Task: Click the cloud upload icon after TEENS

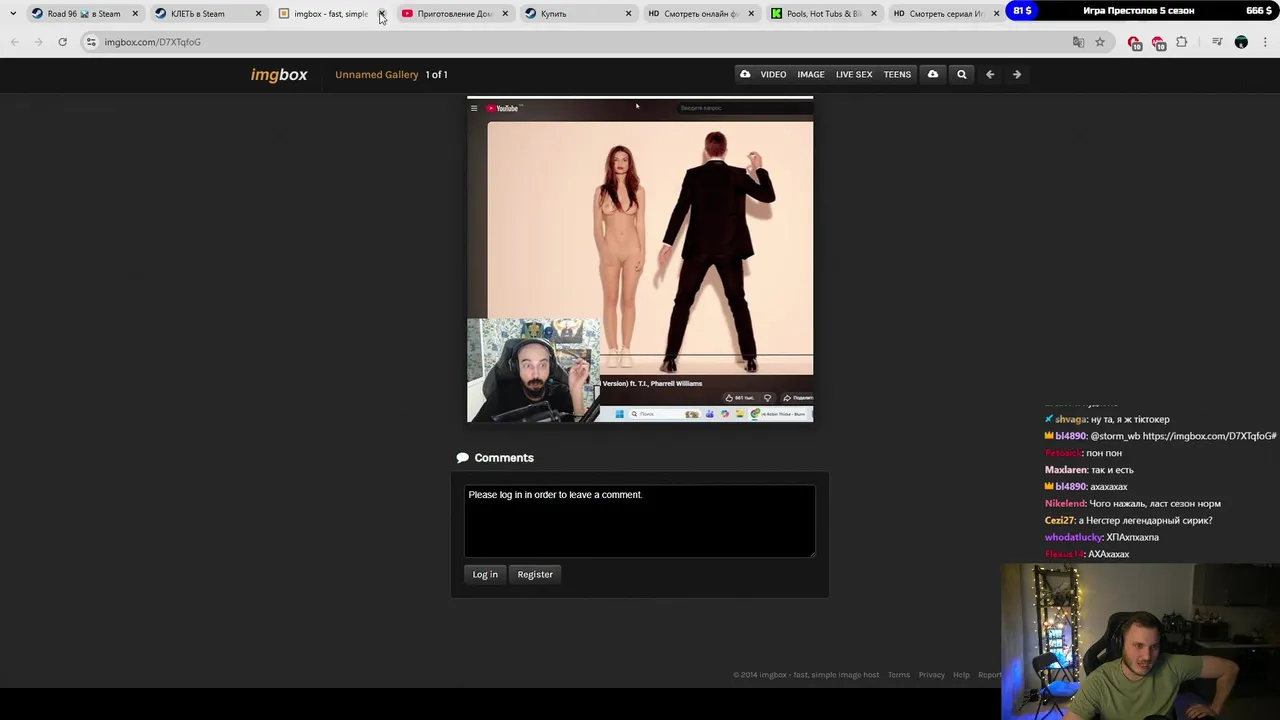Action: [933, 74]
